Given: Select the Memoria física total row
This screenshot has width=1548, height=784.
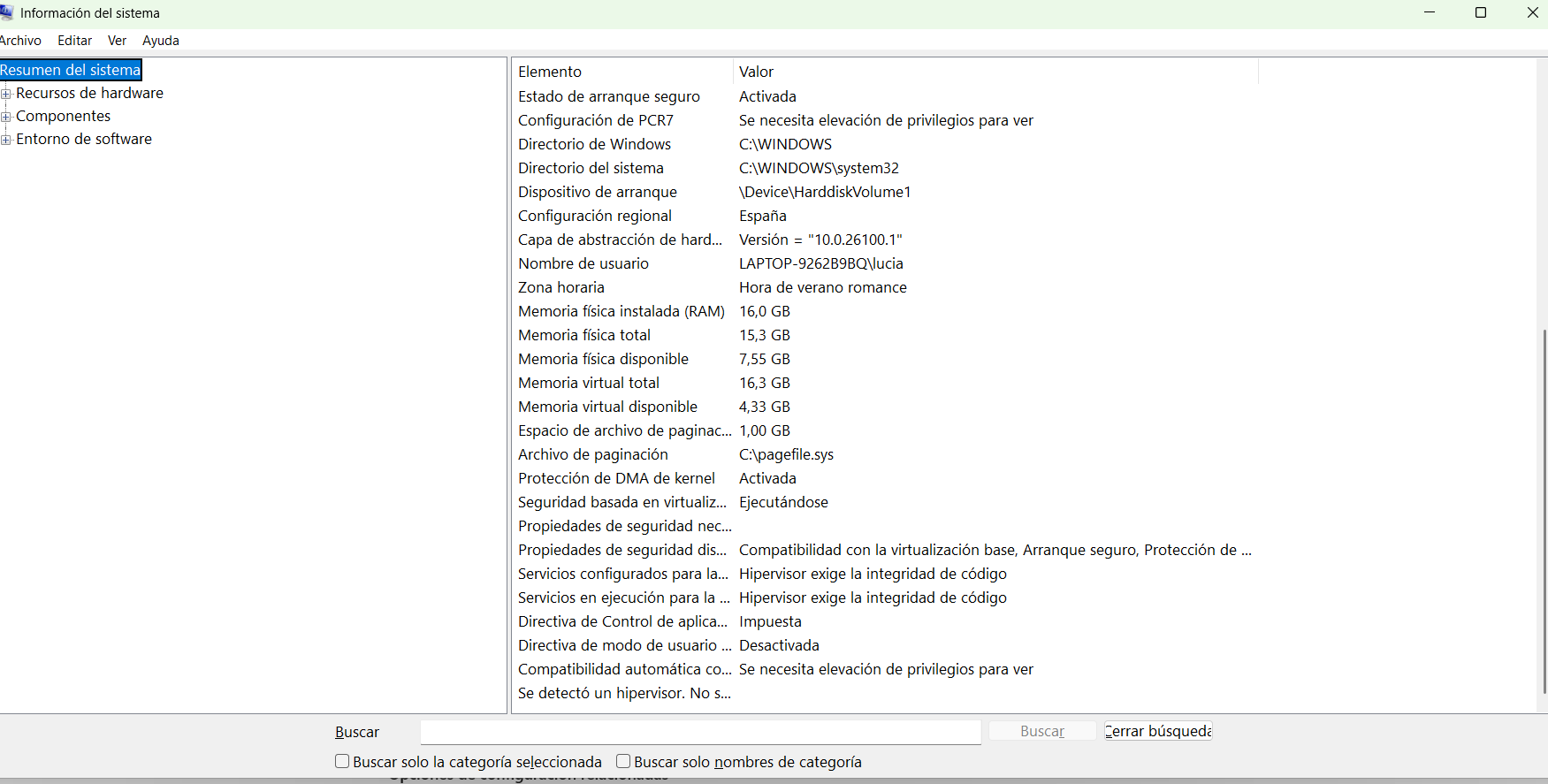Looking at the screenshot, I should click(885, 335).
